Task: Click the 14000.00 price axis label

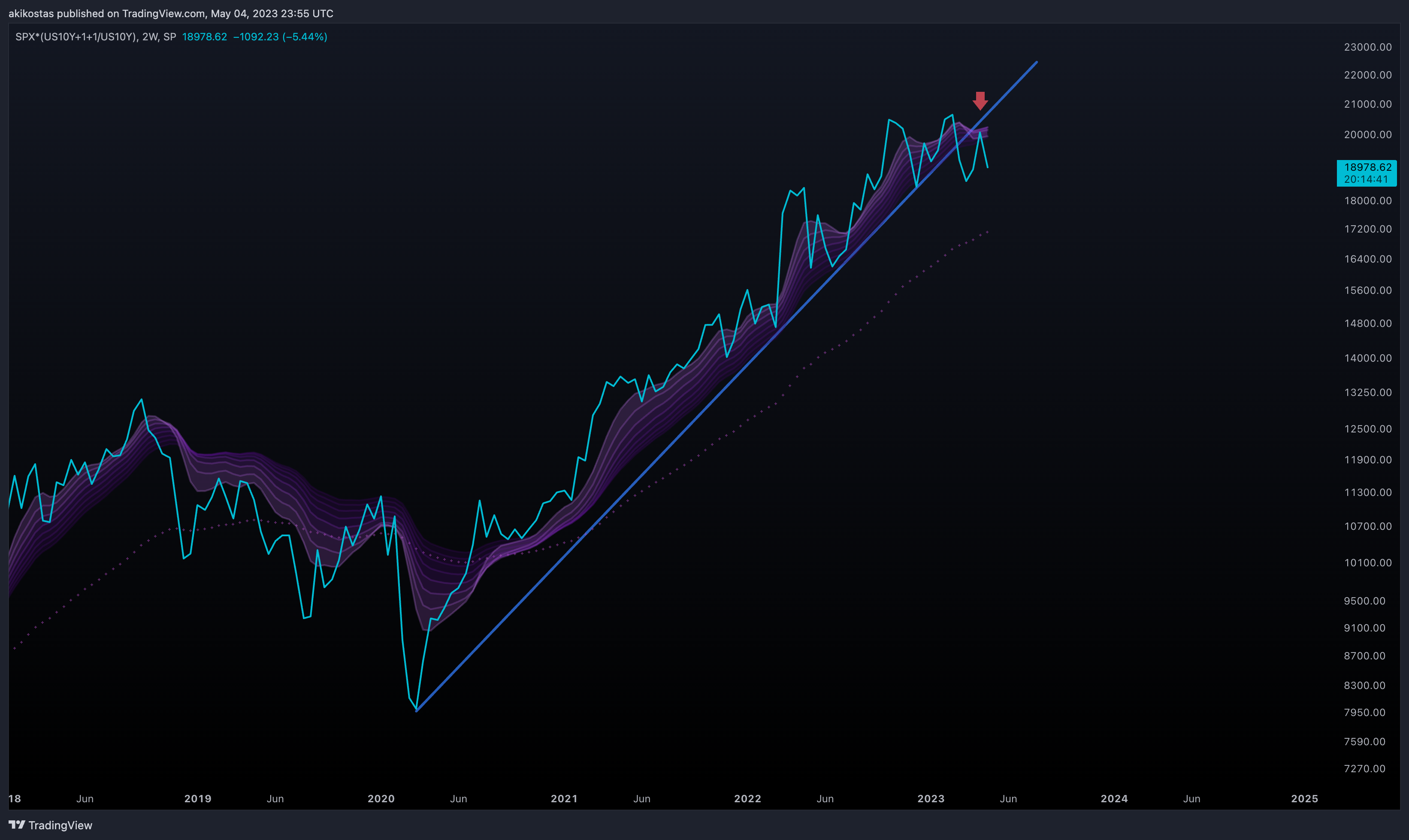Action: tap(1368, 358)
